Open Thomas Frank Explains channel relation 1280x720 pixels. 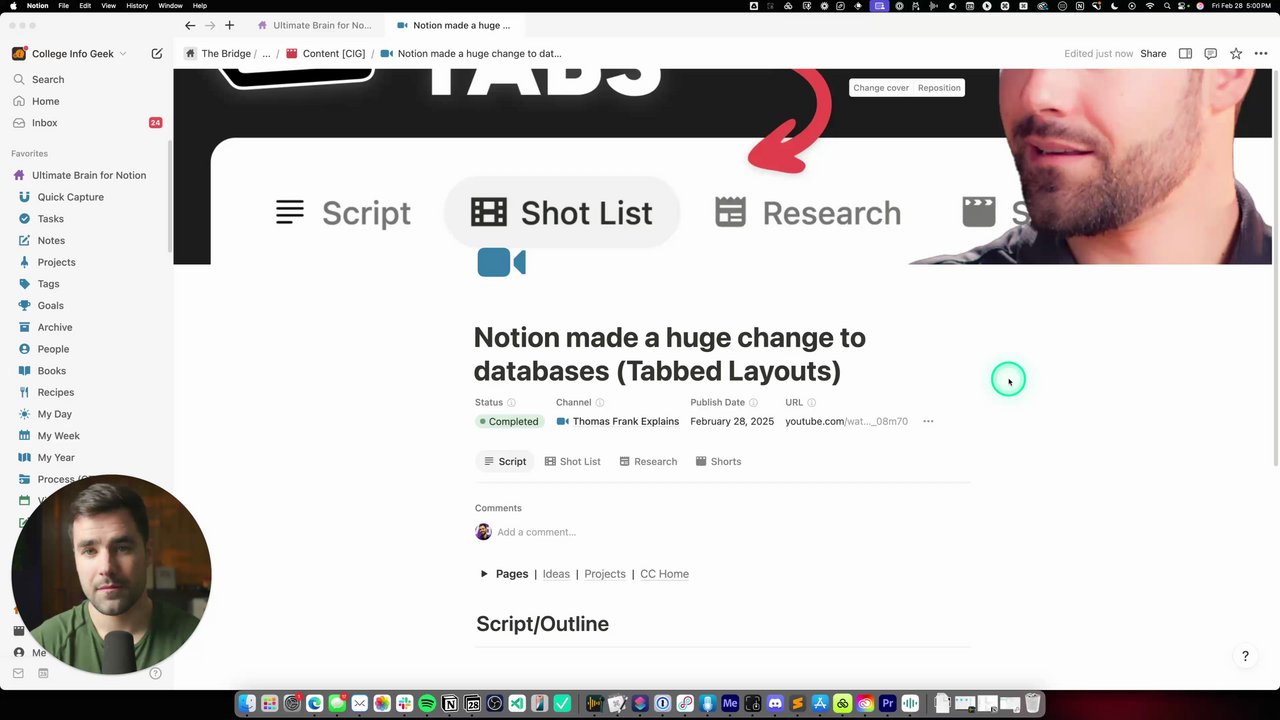(x=618, y=421)
